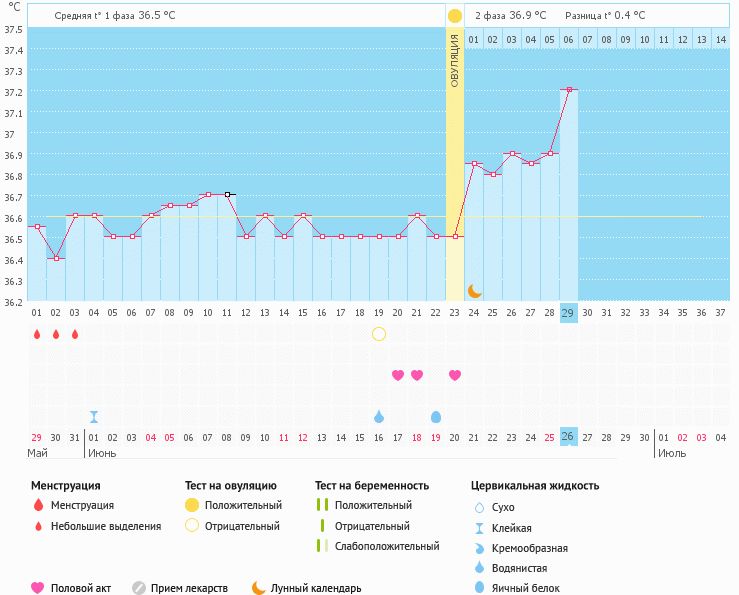Viewport: 739px width, 595px height.
Task: Click the 37.2 temperature point on day 29
Action: [x=569, y=90]
